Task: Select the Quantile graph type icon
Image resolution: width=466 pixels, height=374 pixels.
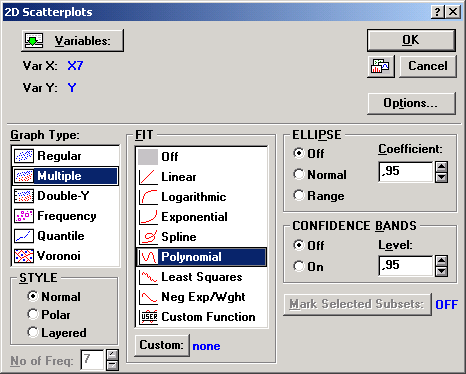Action: [x=24, y=236]
